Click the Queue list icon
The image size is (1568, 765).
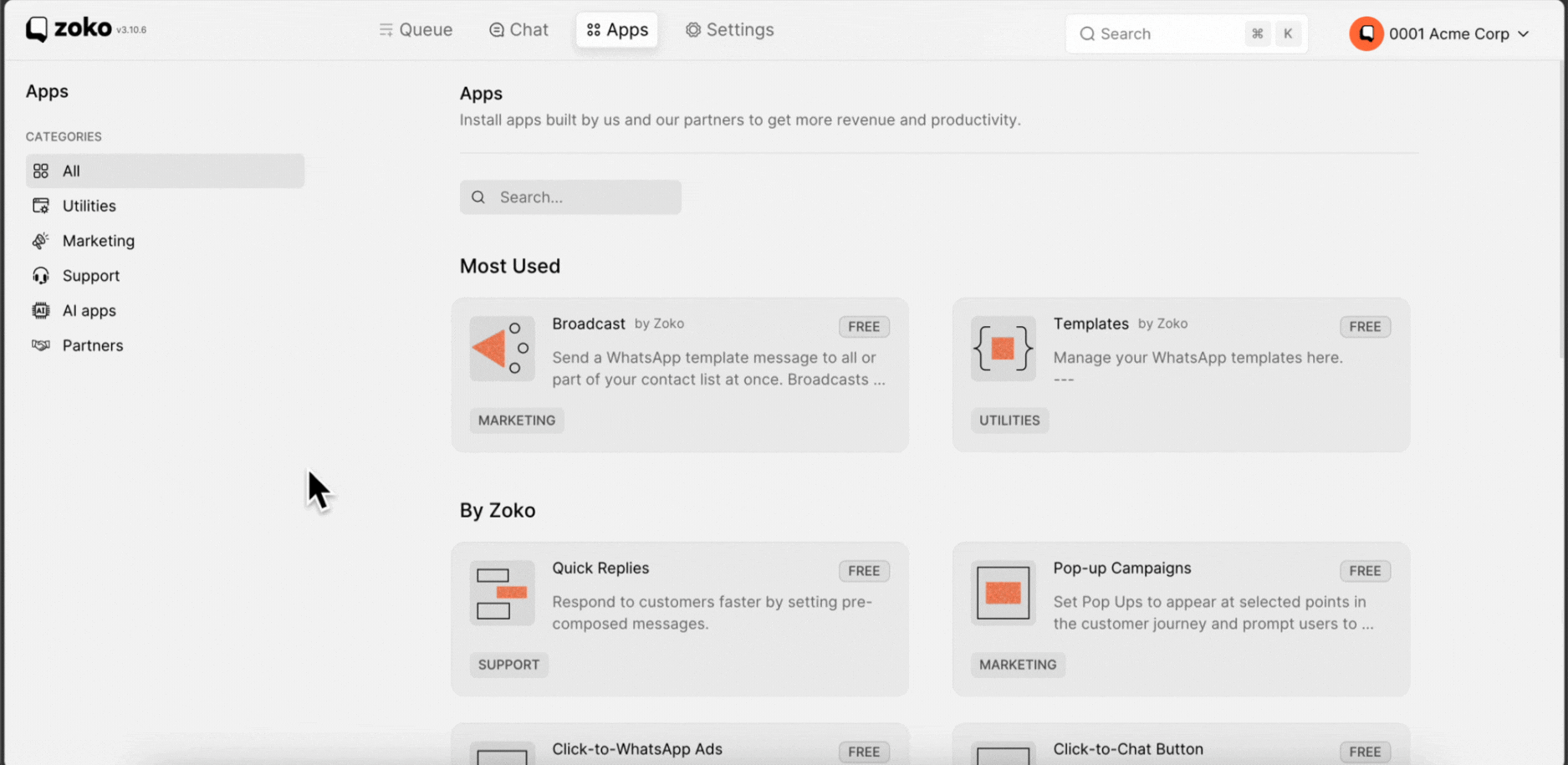click(386, 30)
